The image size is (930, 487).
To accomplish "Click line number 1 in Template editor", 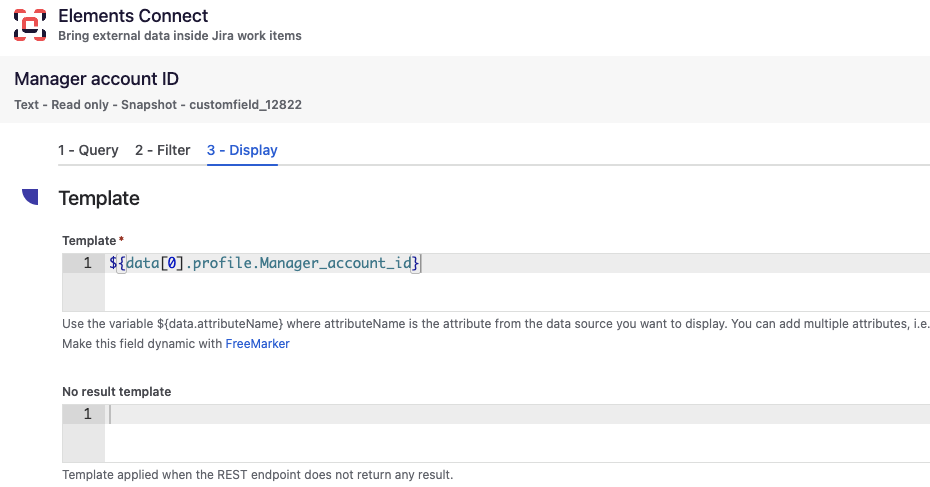I will [87, 263].
